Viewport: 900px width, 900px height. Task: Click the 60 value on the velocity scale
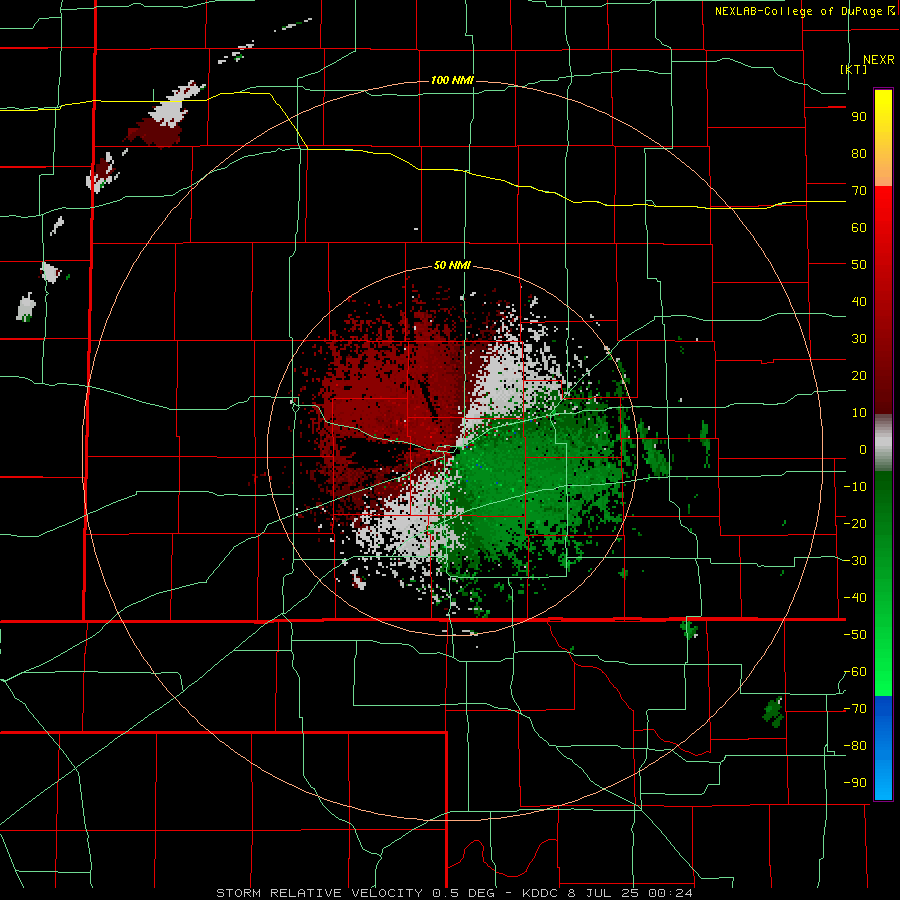859,228
